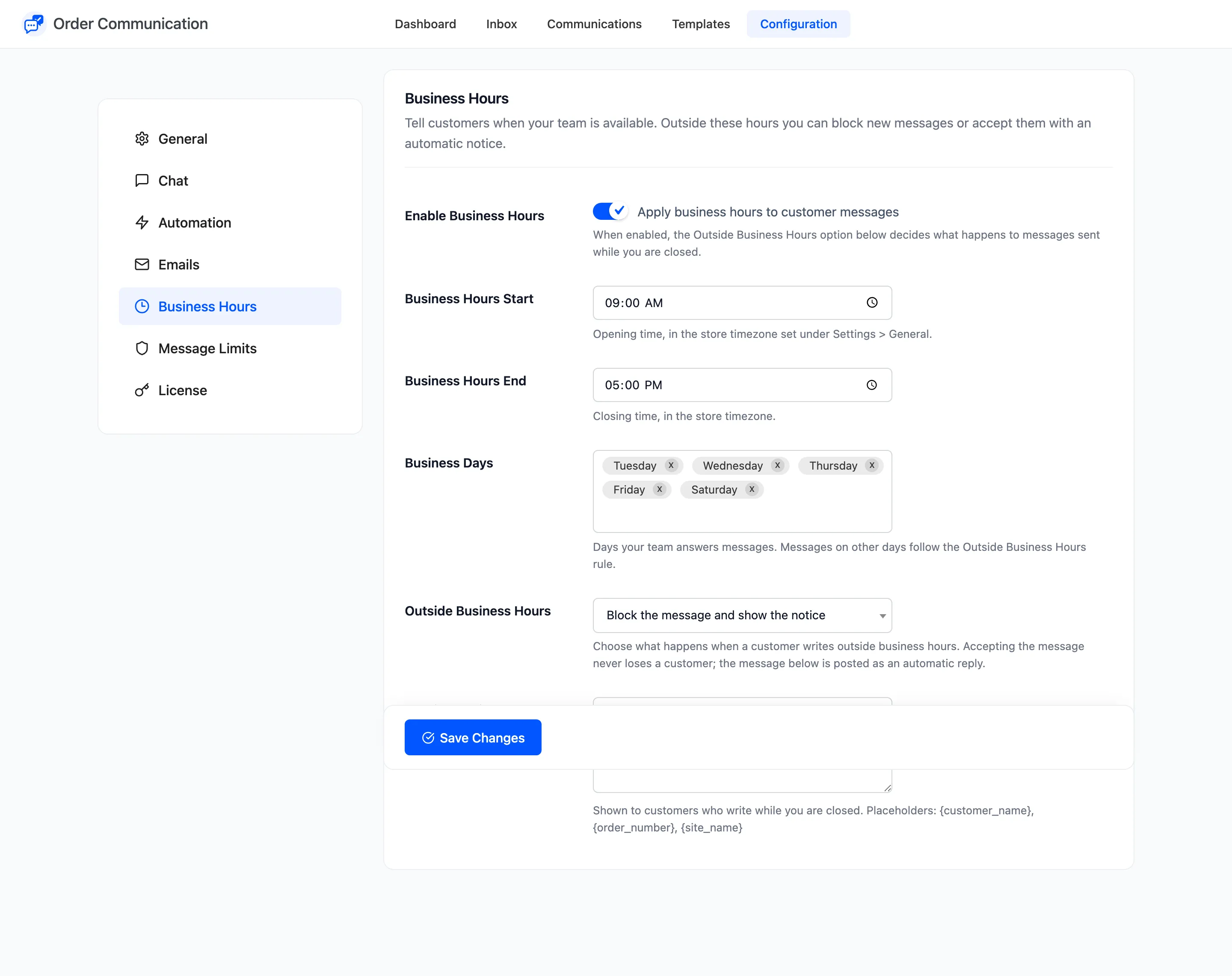Click the 05:00 PM end time field
Image resolution: width=1232 pixels, height=976 pixels.
click(x=742, y=385)
